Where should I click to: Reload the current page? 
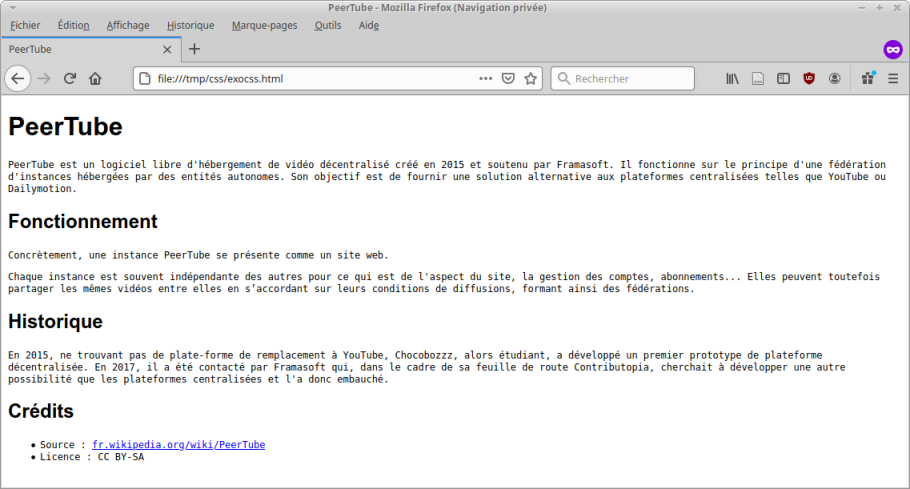[x=70, y=78]
